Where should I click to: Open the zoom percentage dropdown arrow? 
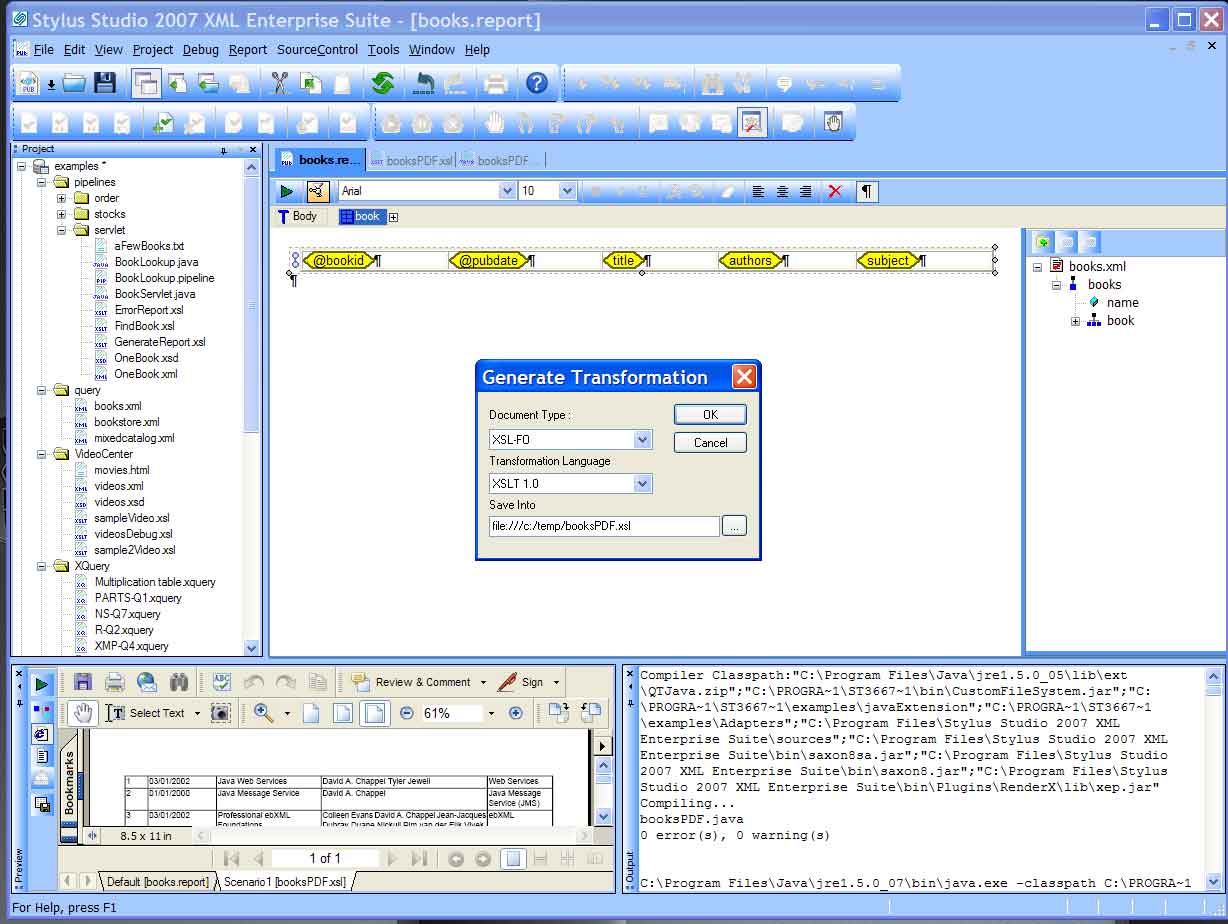point(491,713)
